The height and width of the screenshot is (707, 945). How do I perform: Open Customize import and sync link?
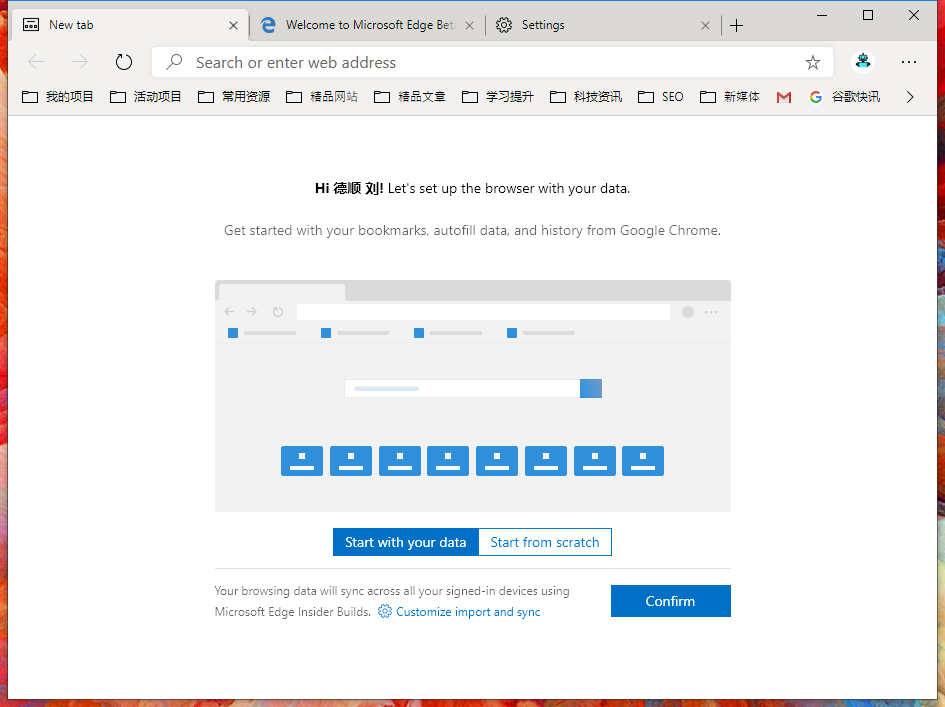click(459, 612)
